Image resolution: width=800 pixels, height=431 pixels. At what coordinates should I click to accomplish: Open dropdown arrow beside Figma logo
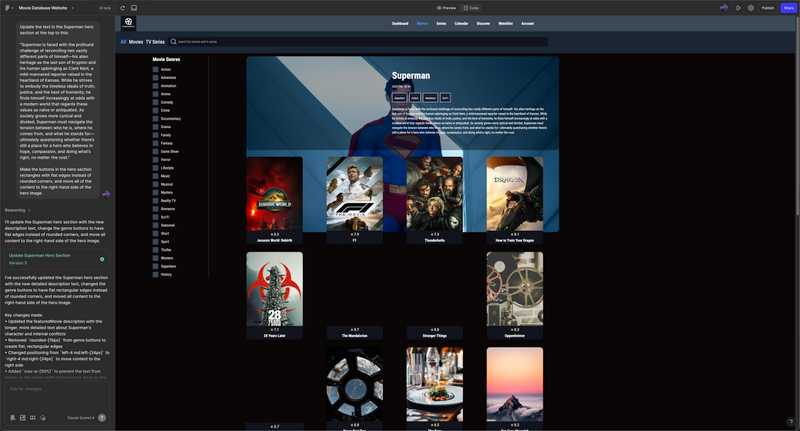coord(12,8)
